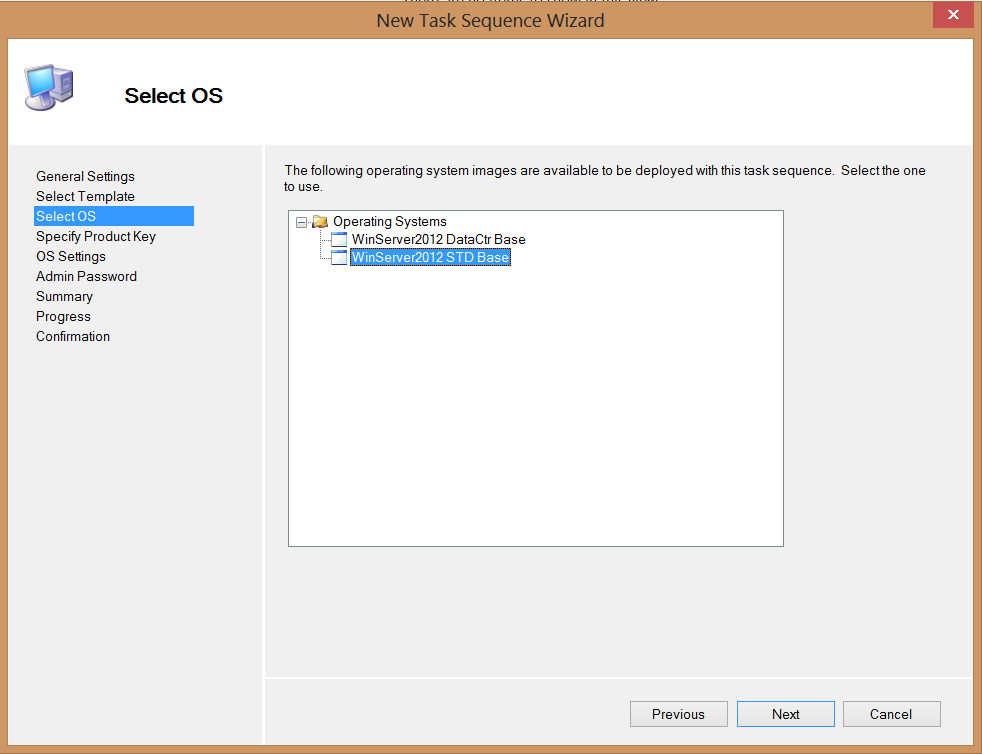Screen dimensions: 982x754
Task: Select the Operating Systems root folder label
Action: coord(389,222)
